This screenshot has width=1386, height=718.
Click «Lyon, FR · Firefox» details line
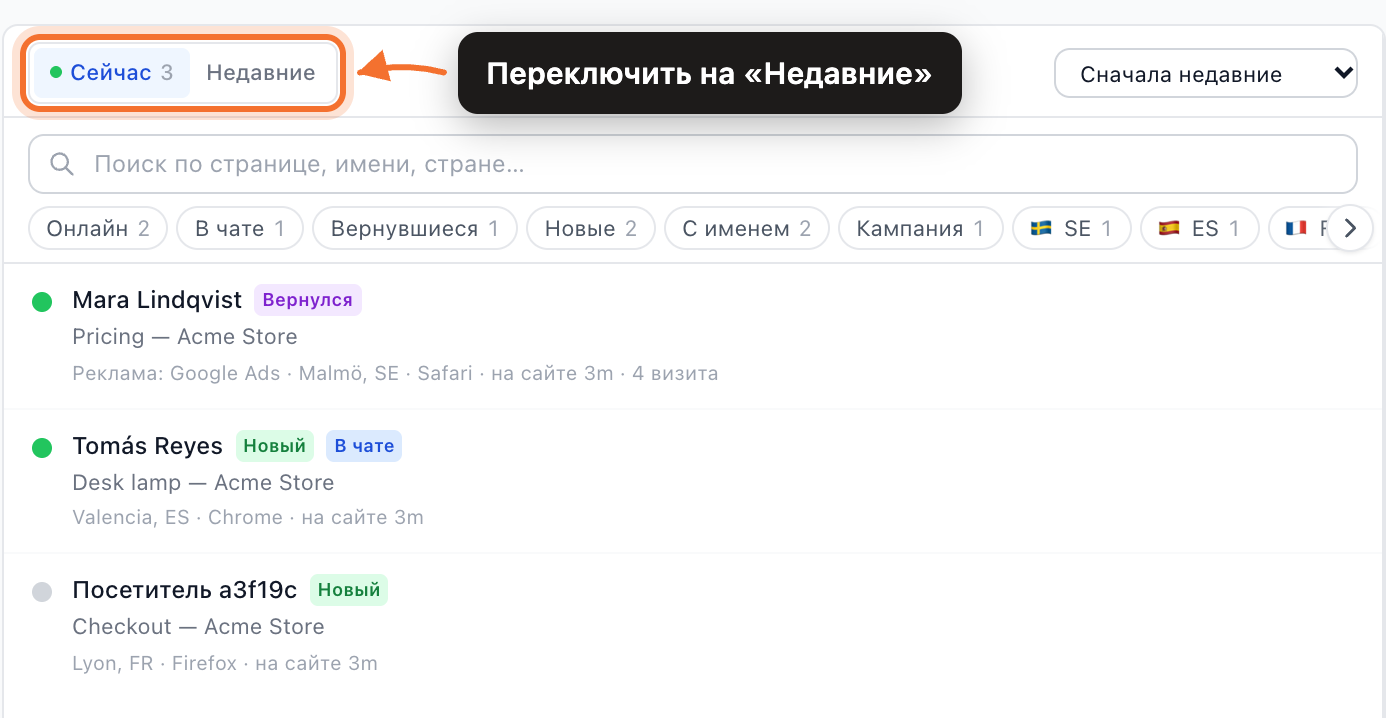point(225,663)
